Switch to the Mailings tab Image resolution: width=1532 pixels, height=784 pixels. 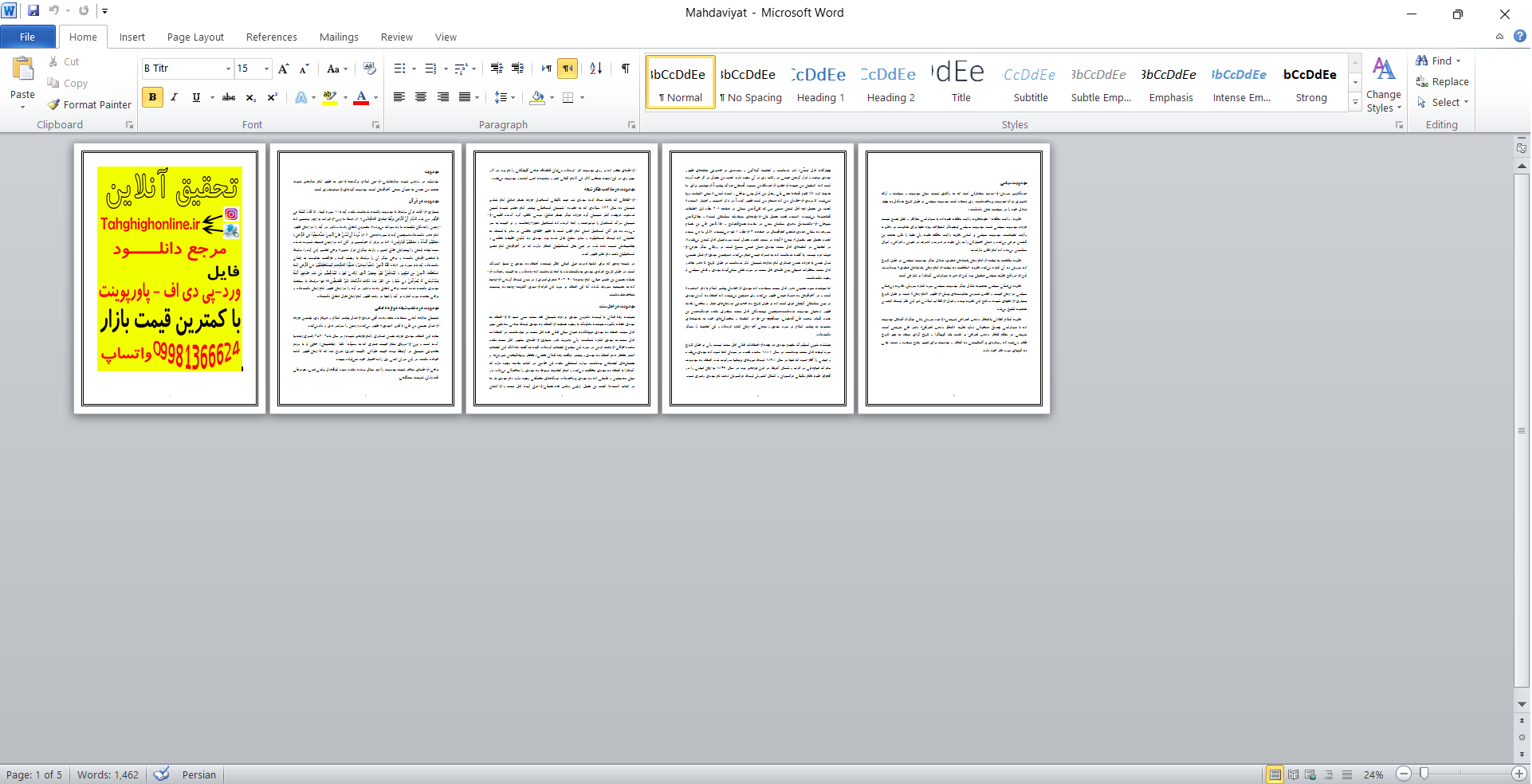(x=339, y=37)
